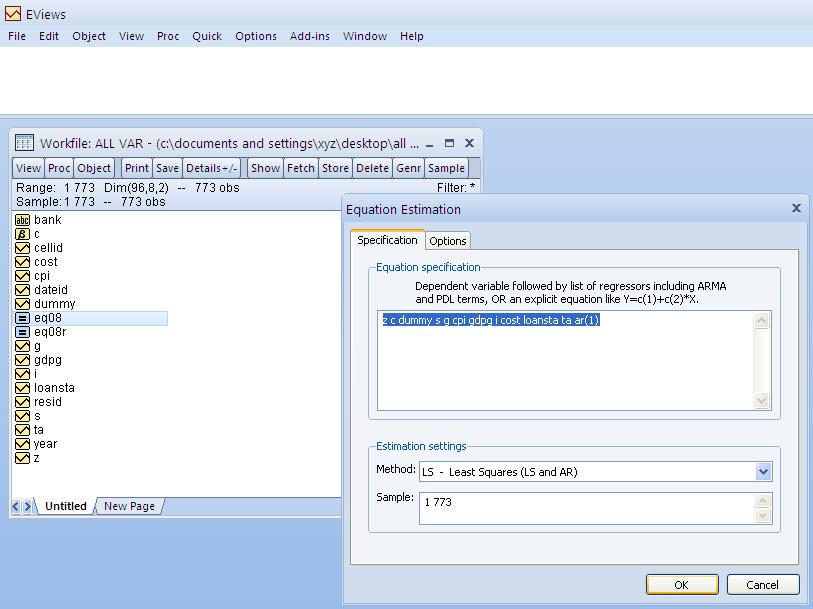The width and height of the screenshot is (813, 609).
Task: Select the loansta series icon
Action: click(22, 388)
